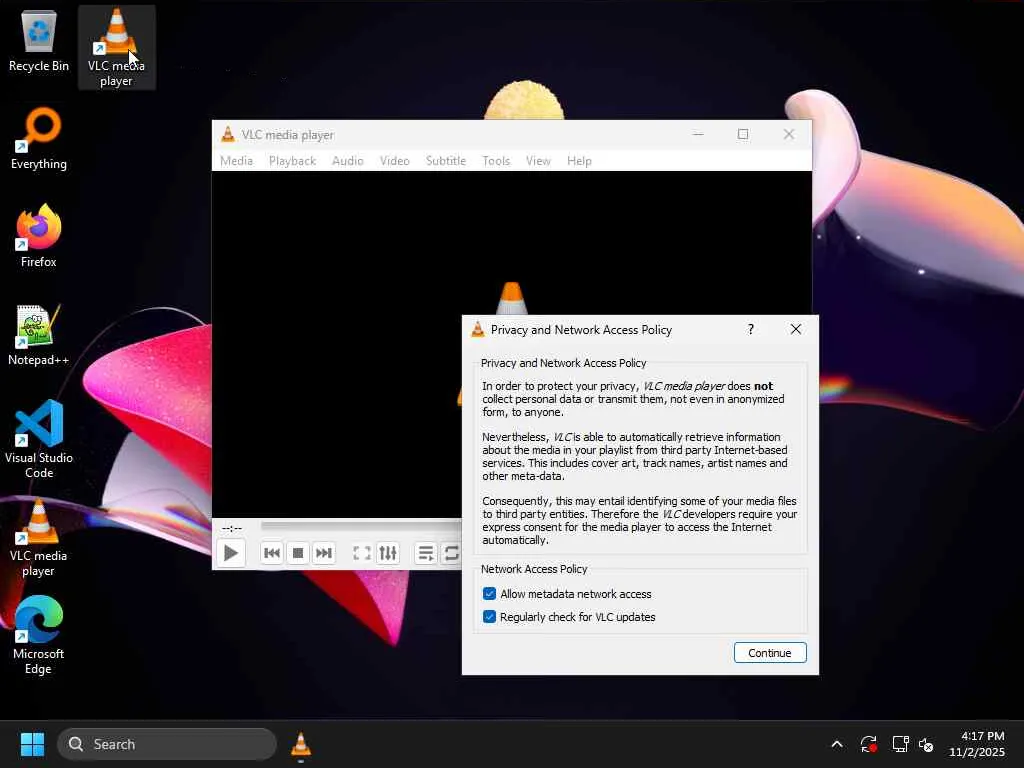The width and height of the screenshot is (1024, 768).
Task: Select the Recycle Bin desktop icon
Action: coord(39,41)
